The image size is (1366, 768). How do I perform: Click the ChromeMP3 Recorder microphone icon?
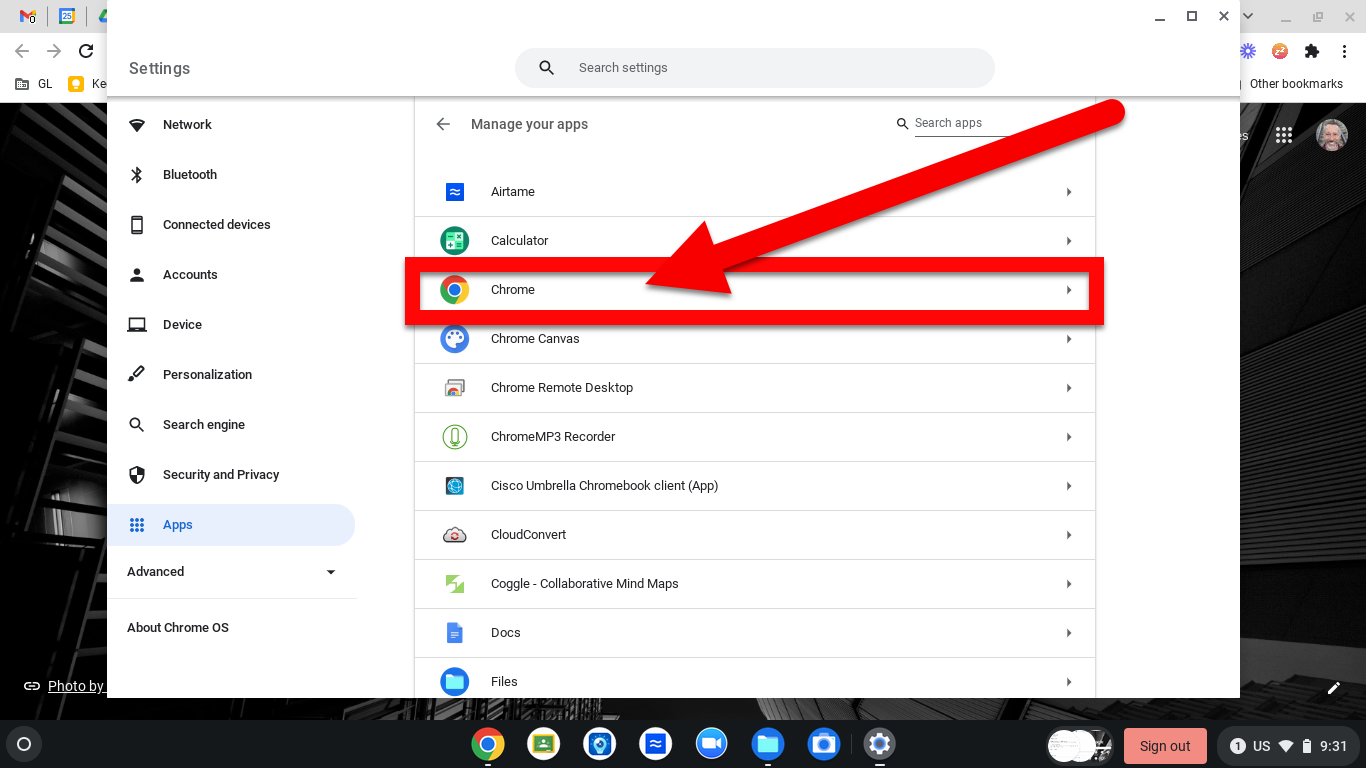tap(454, 437)
